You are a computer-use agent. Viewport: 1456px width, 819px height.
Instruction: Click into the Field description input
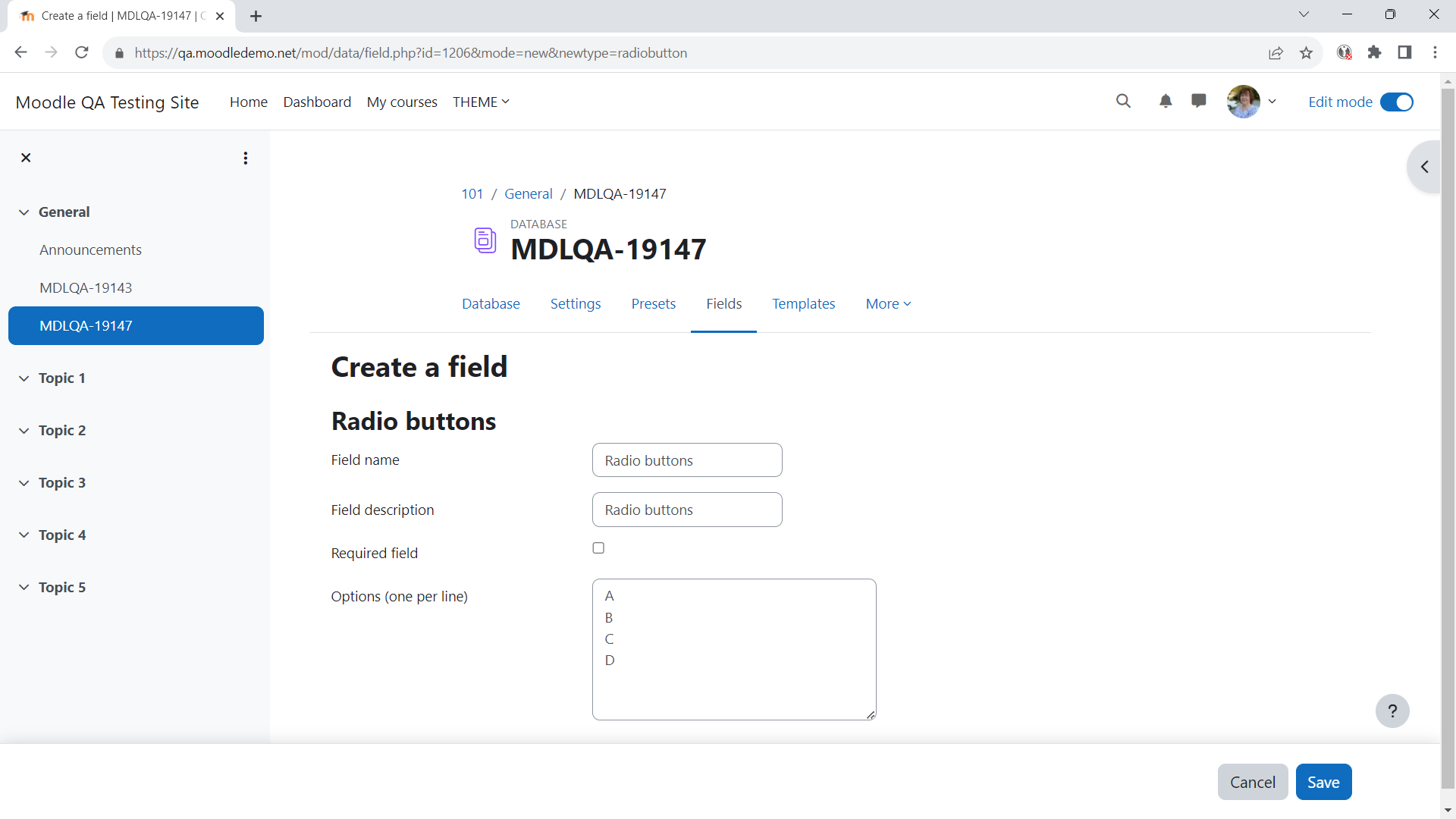click(x=687, y=510)
